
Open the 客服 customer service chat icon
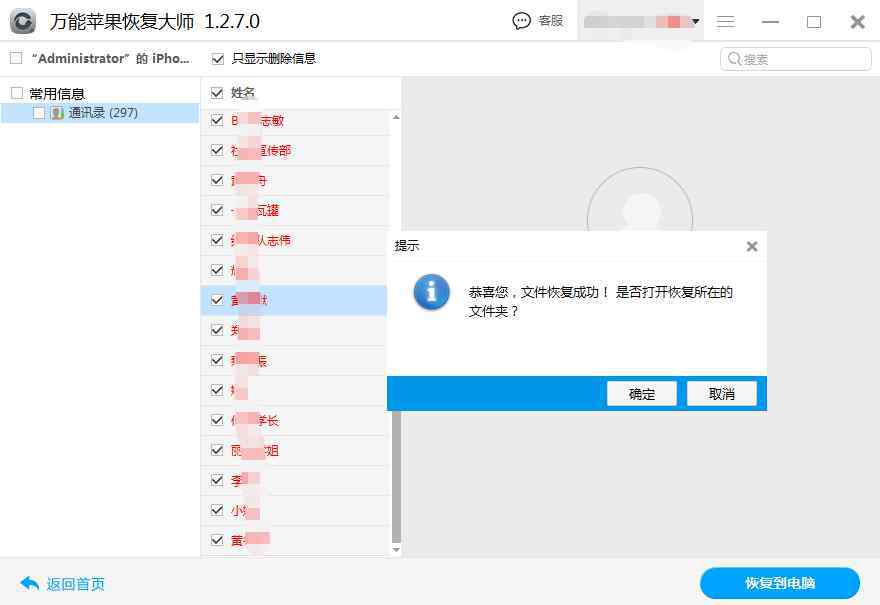tap(521, 21)
